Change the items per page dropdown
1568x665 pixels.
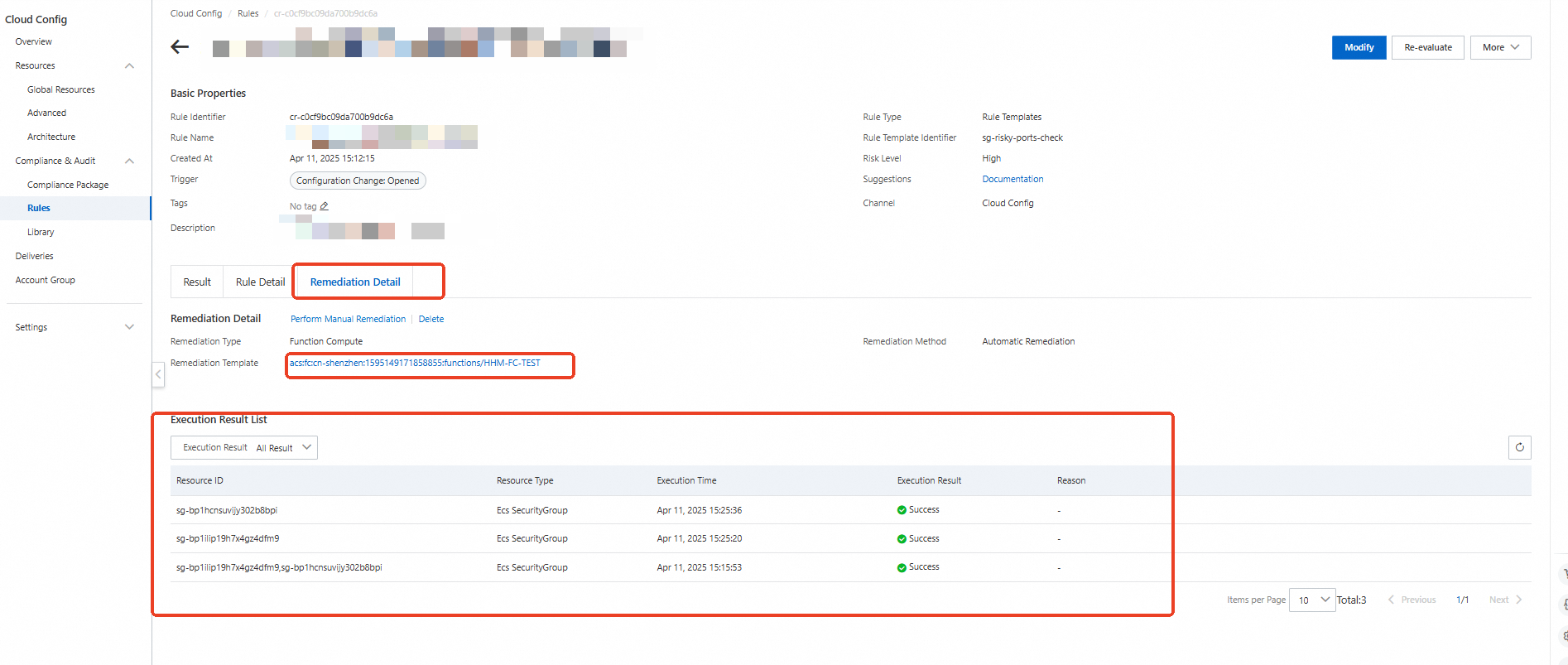point(1311,600)
